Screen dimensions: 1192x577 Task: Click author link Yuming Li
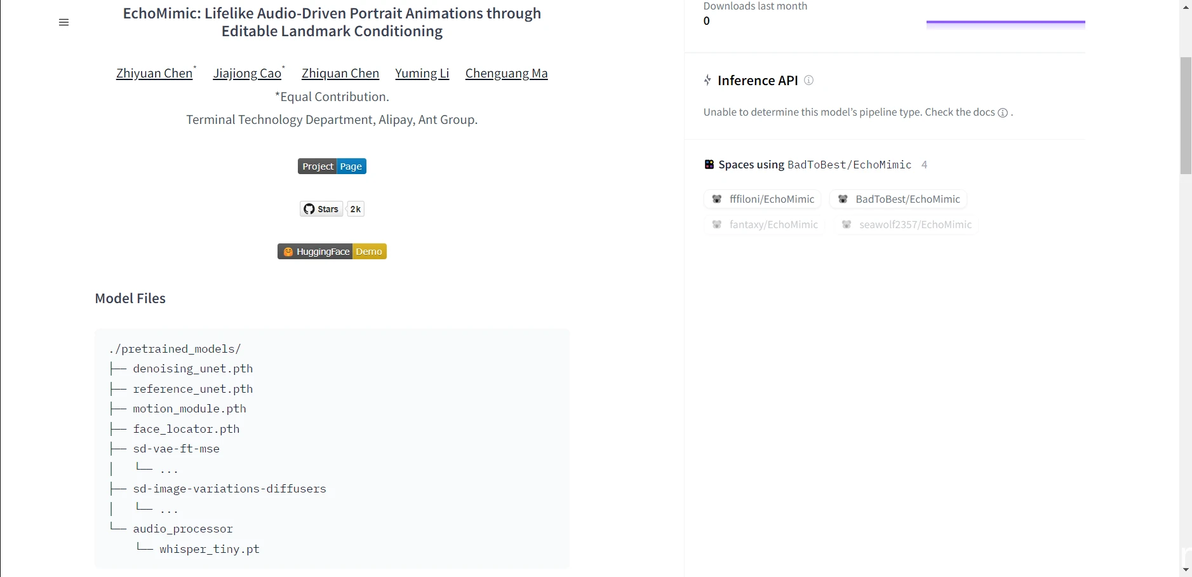point(422,73)
